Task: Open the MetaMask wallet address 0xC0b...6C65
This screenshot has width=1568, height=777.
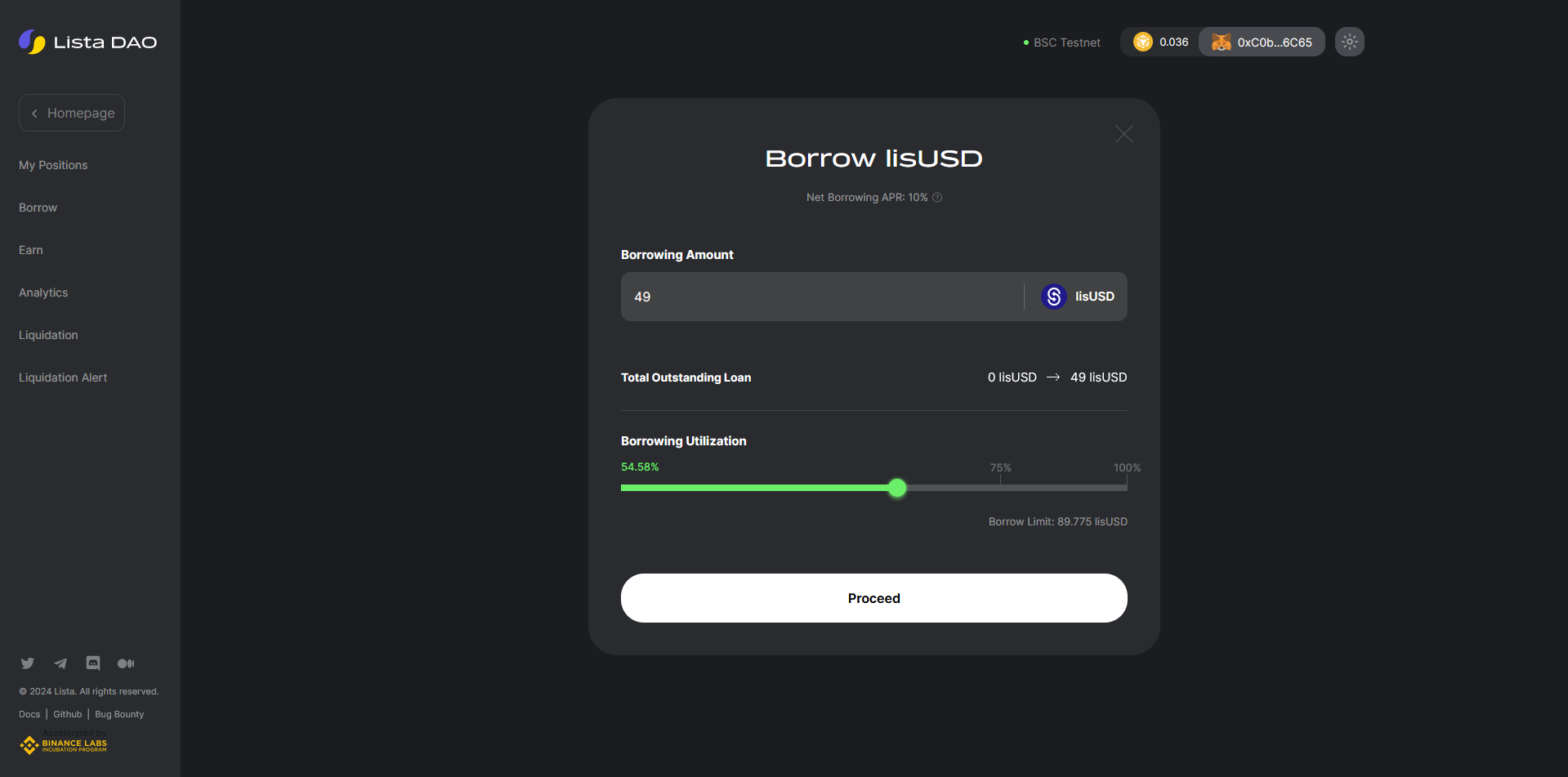Action: [x=1262, y=42]
